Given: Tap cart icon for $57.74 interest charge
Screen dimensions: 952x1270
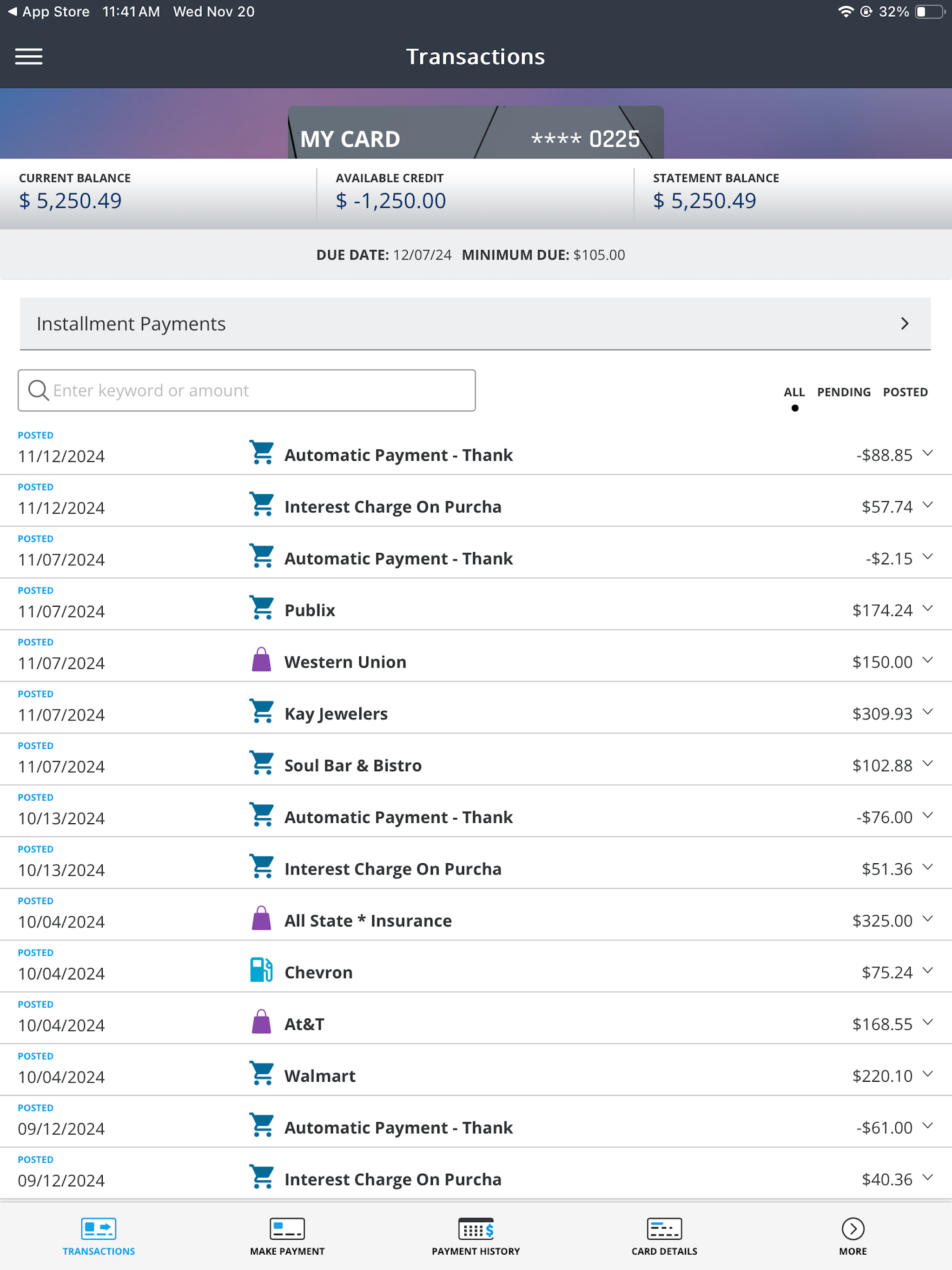Looking at the screenshot, I should point(262,504).
